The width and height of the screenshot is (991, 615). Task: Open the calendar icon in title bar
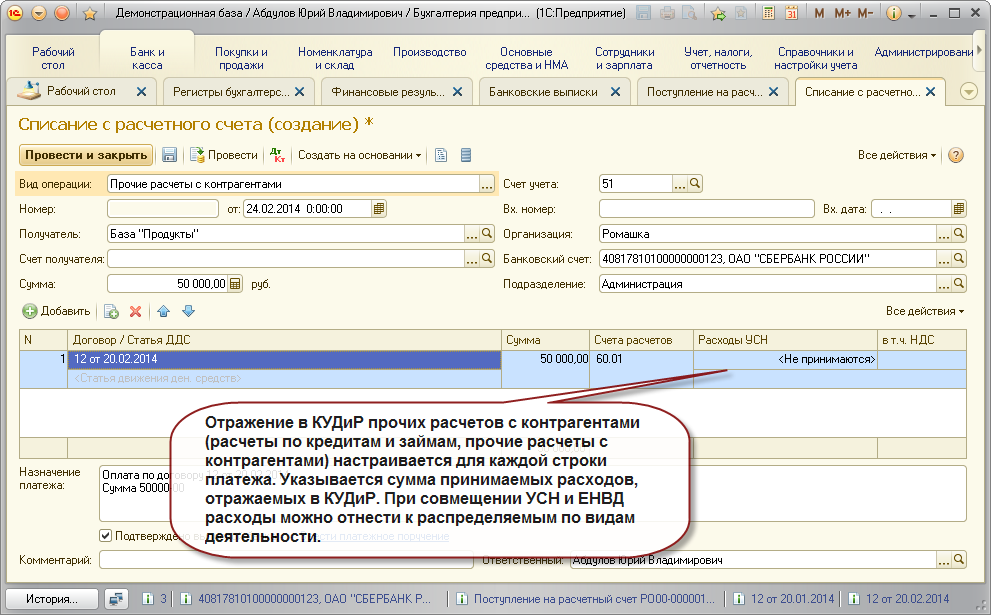(791, 13)
